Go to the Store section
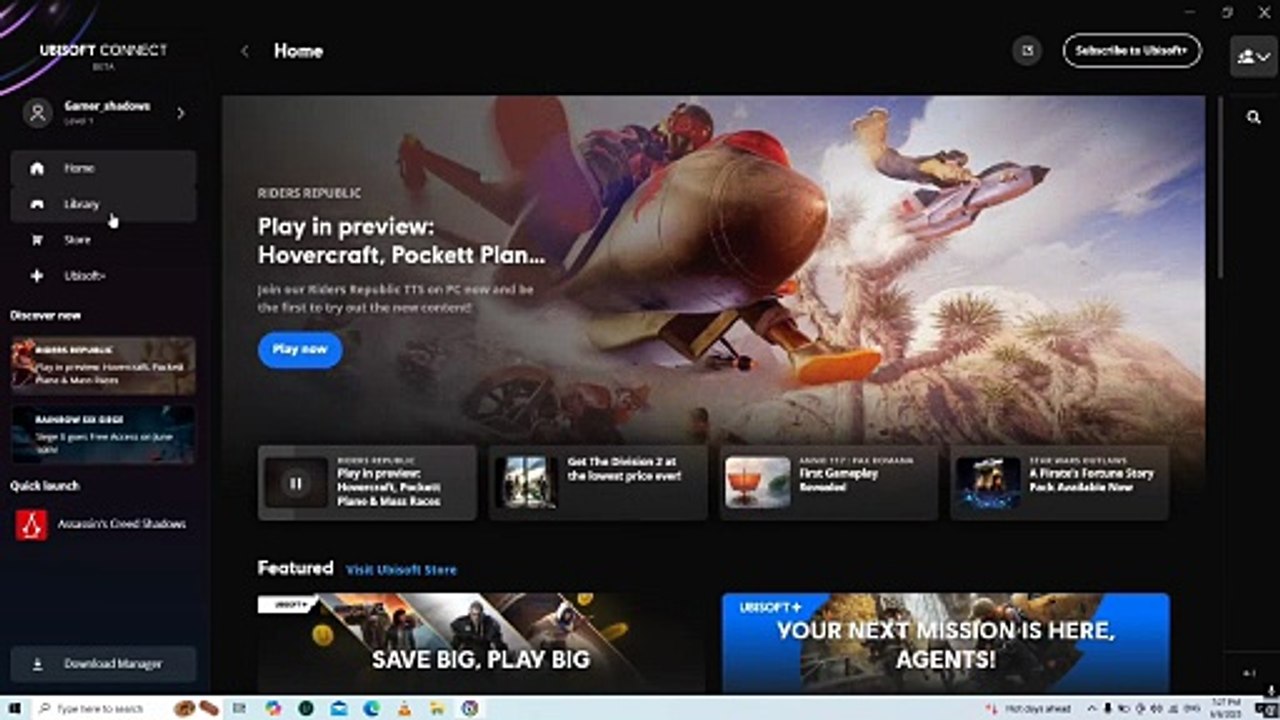This screenshot has width=1280, height=720. (103, 240)
